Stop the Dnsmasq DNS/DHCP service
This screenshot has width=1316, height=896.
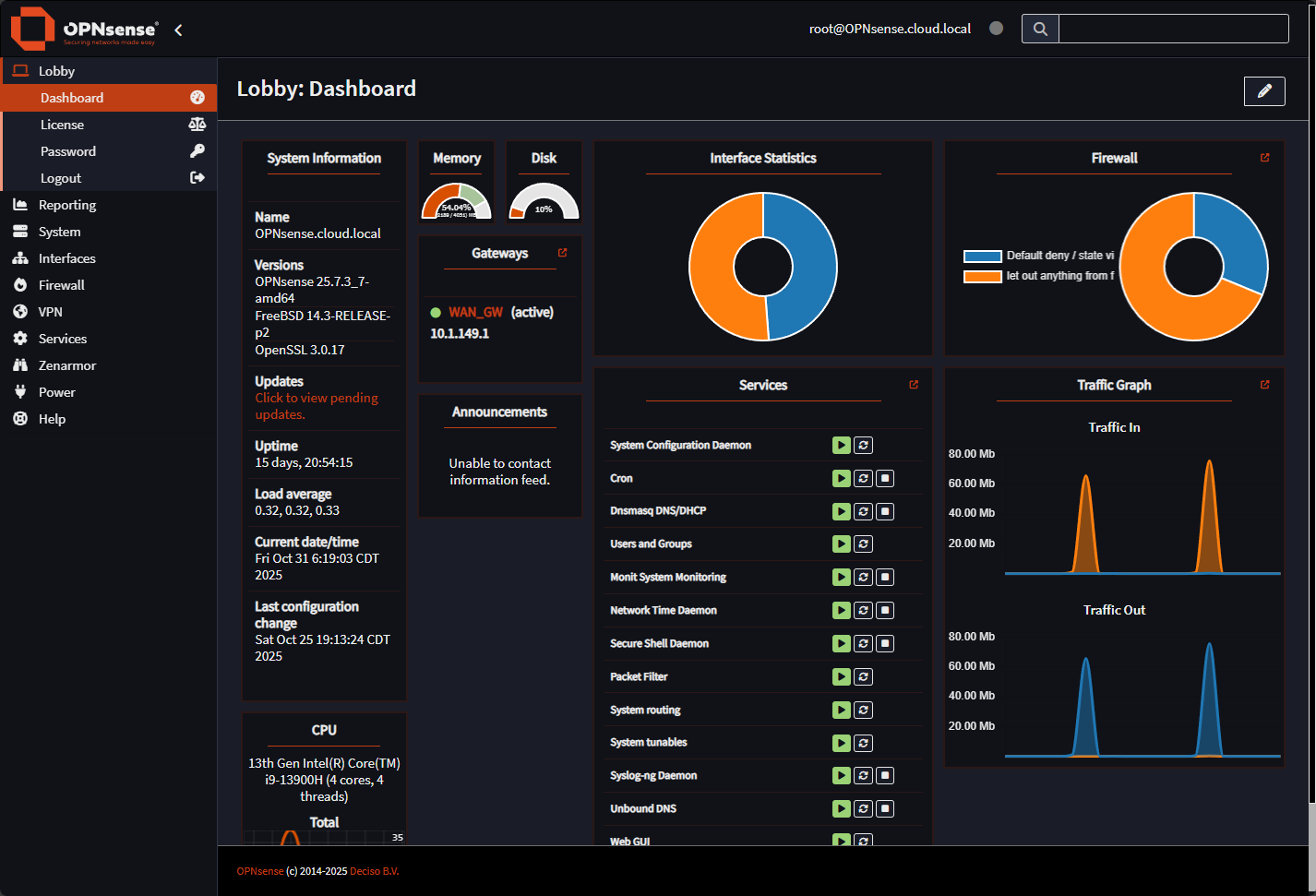coord(885,511)
